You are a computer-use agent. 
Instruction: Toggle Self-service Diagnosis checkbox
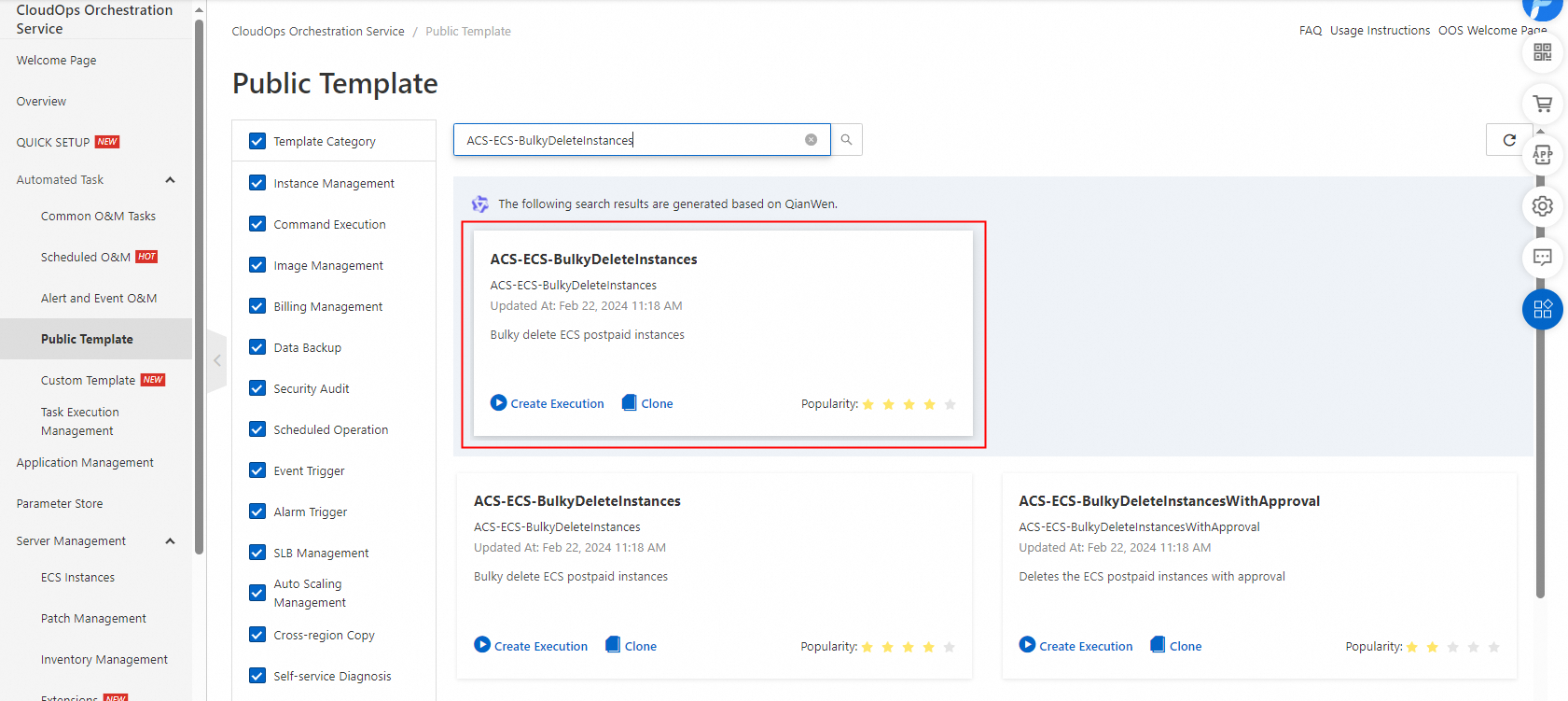[x=257, y=676]
